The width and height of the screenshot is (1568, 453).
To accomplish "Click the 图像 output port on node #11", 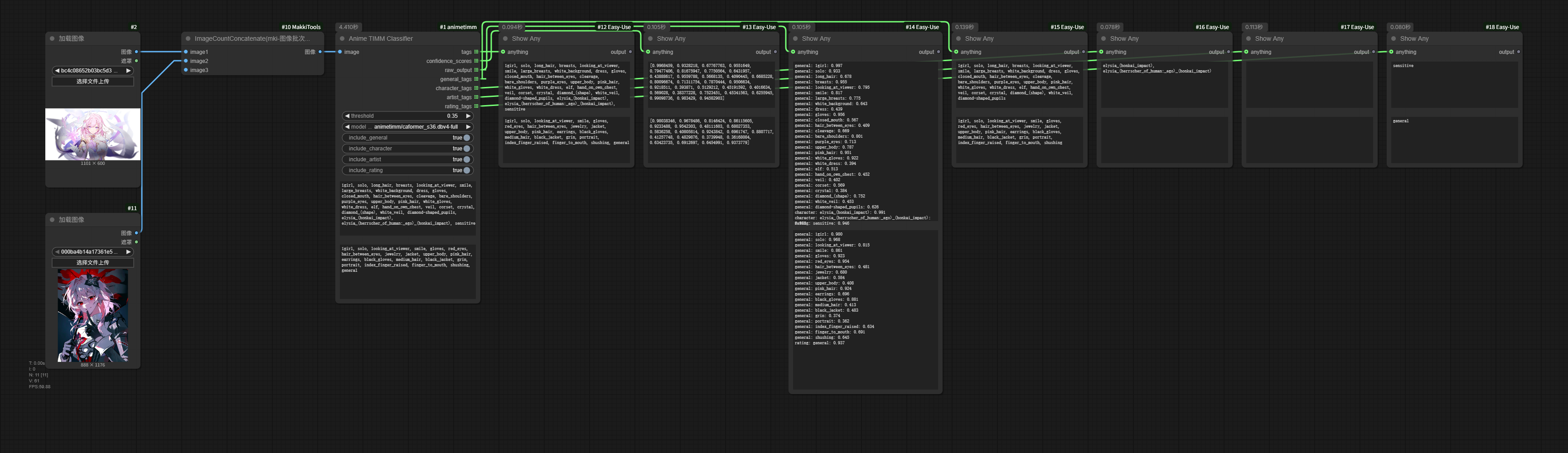I will pyautogui.click(x=136, y=233).
